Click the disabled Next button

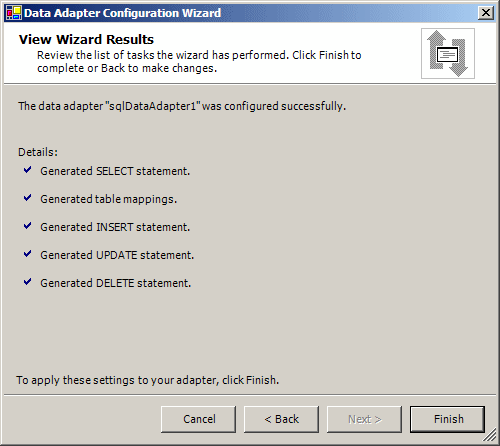pyautogui.click(x=364, y=419)
